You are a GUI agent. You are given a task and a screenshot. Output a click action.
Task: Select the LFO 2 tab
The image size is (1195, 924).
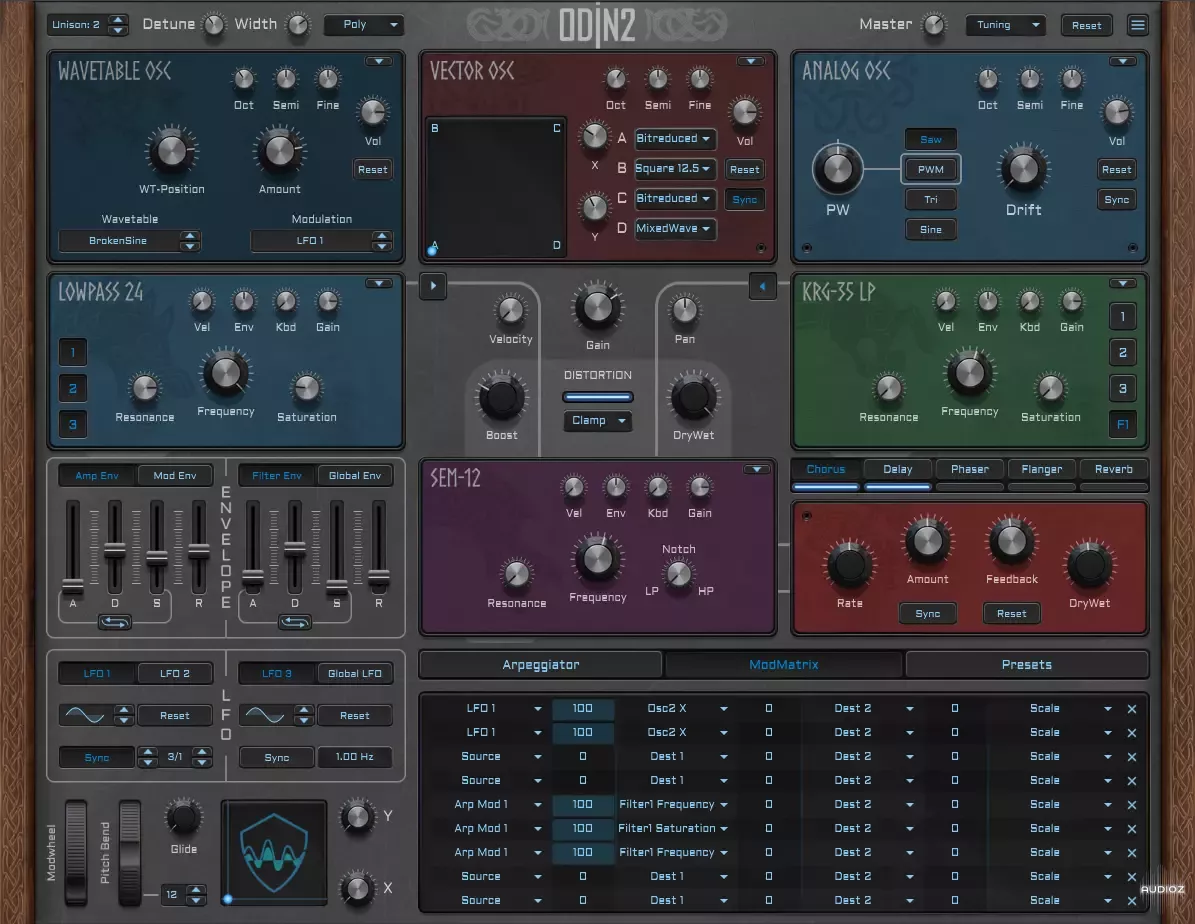point(175,674)
